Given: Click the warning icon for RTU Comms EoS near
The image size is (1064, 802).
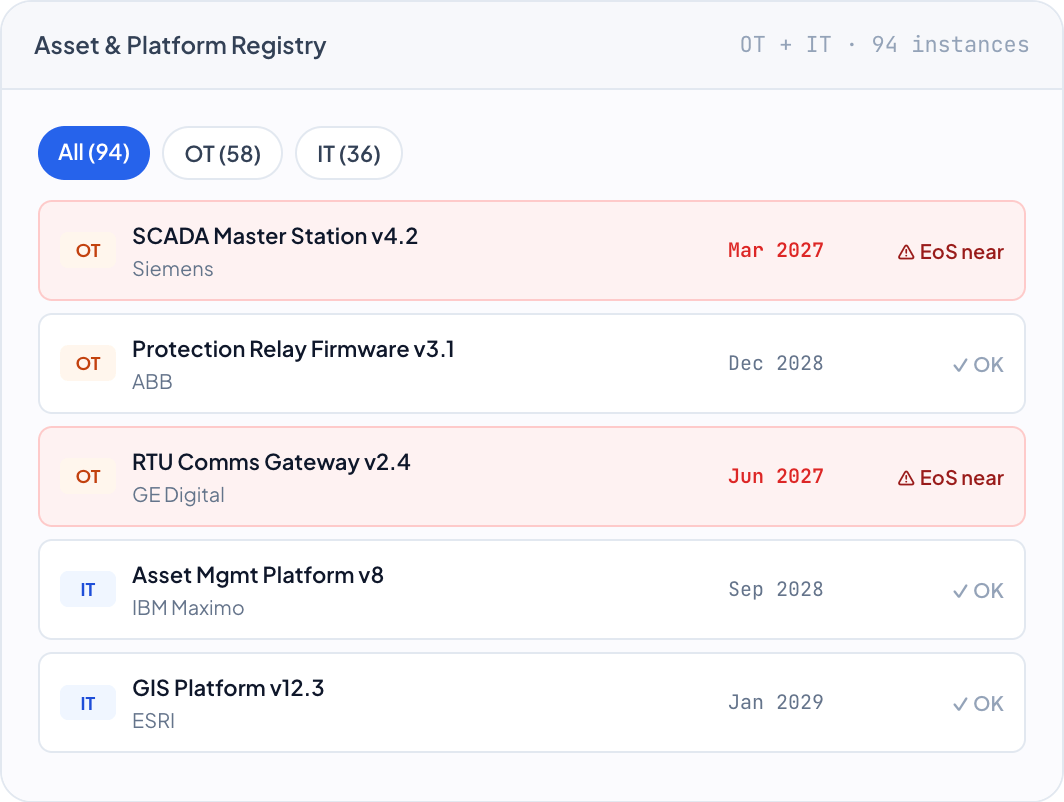Looking at the screenshot, I should point(906,478).
